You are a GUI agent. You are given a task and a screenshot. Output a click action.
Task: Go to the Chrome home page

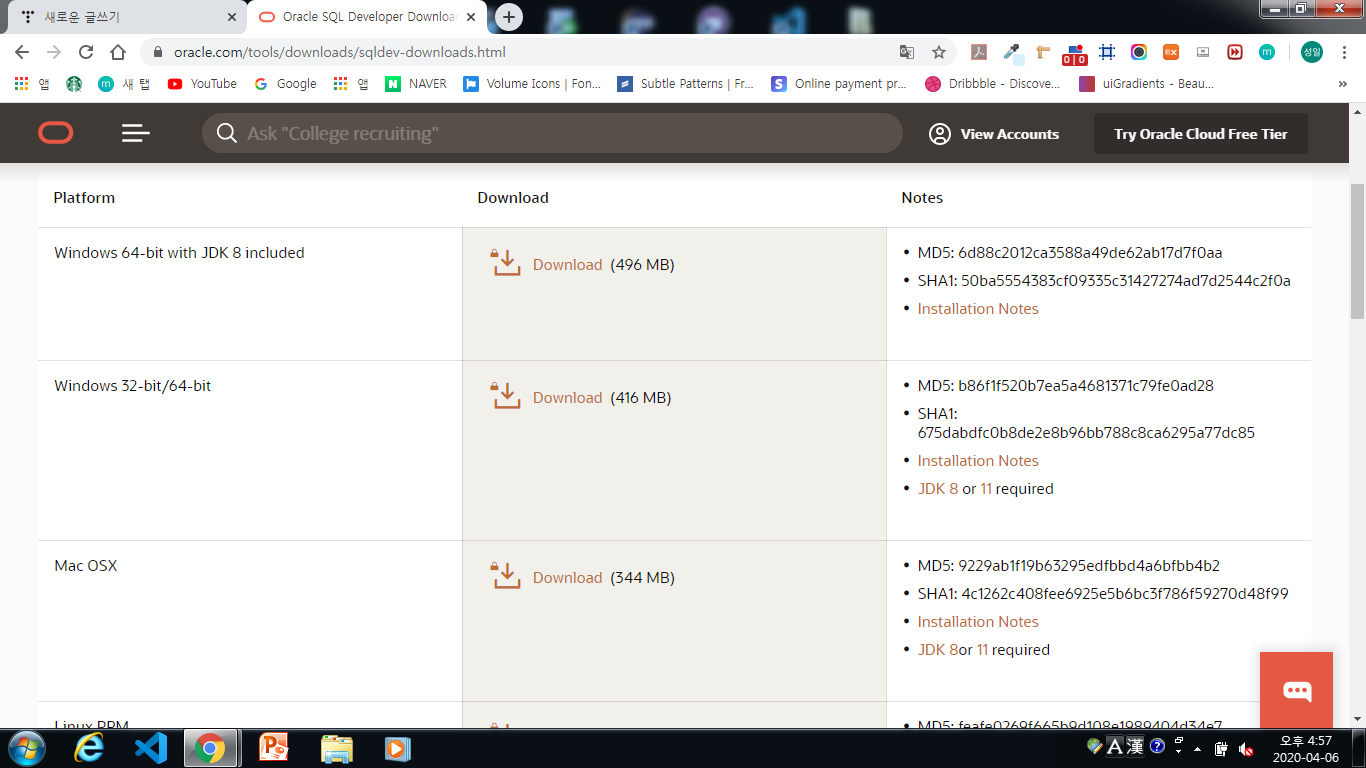click(x=118, y=52)
